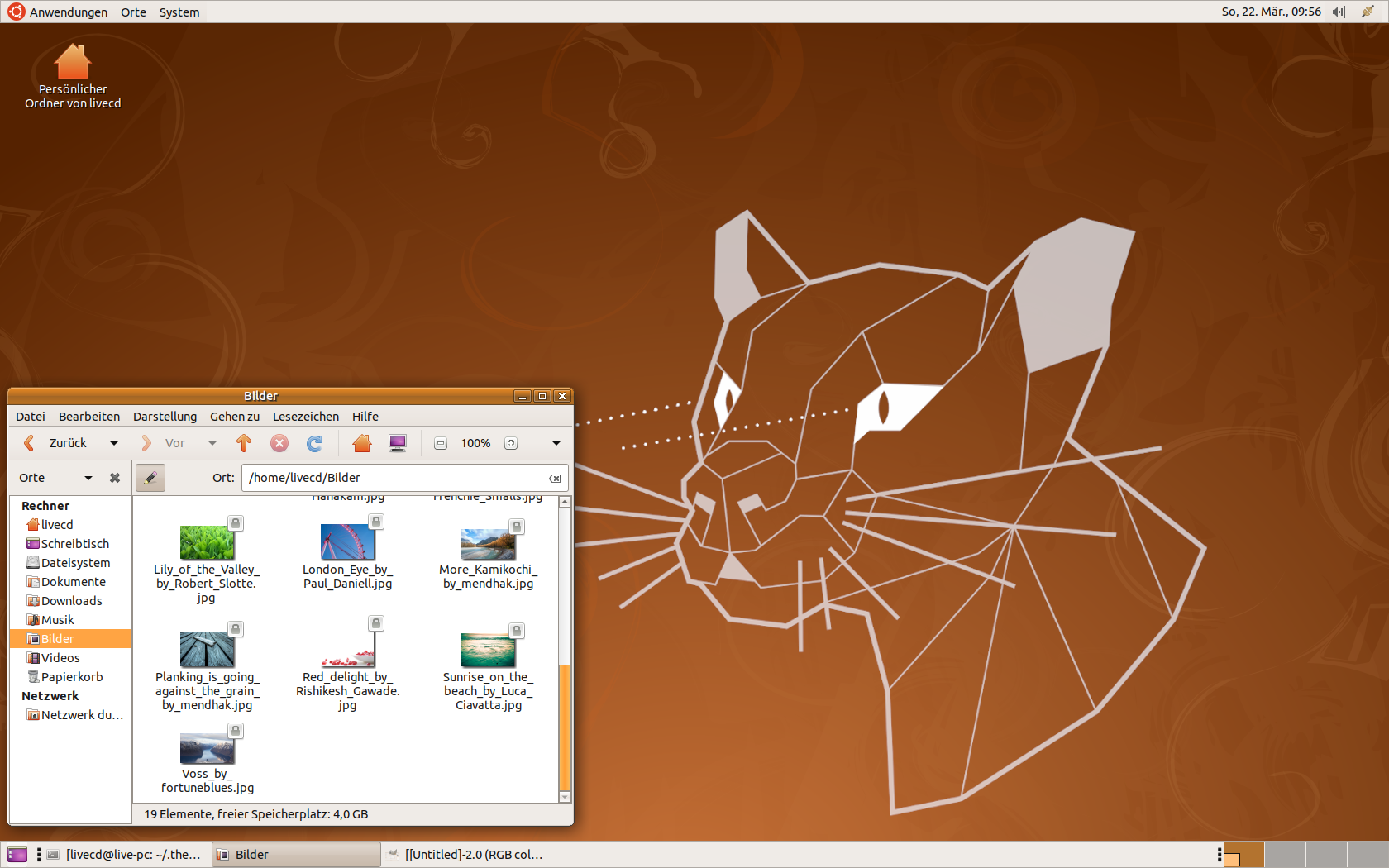Select Downloads in the sidebar
Image resolution: width=1389 pixels, height=868 pixels.
pyautogui.click(x=70, y=601)
